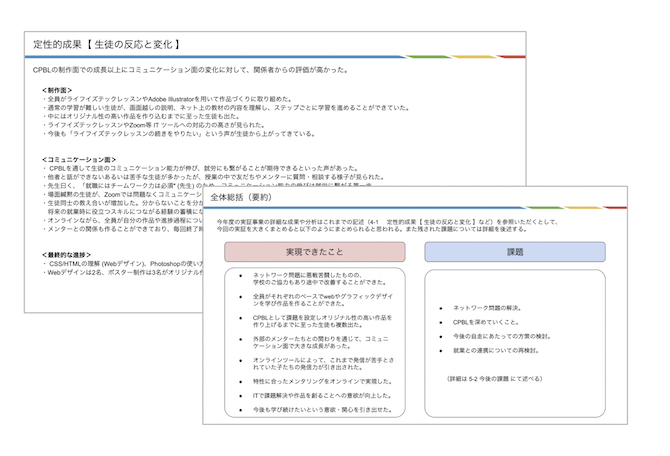Click the bullet 就業との連携についての再検討。
Screen dimensions: 670x456
tap(496, 350)
